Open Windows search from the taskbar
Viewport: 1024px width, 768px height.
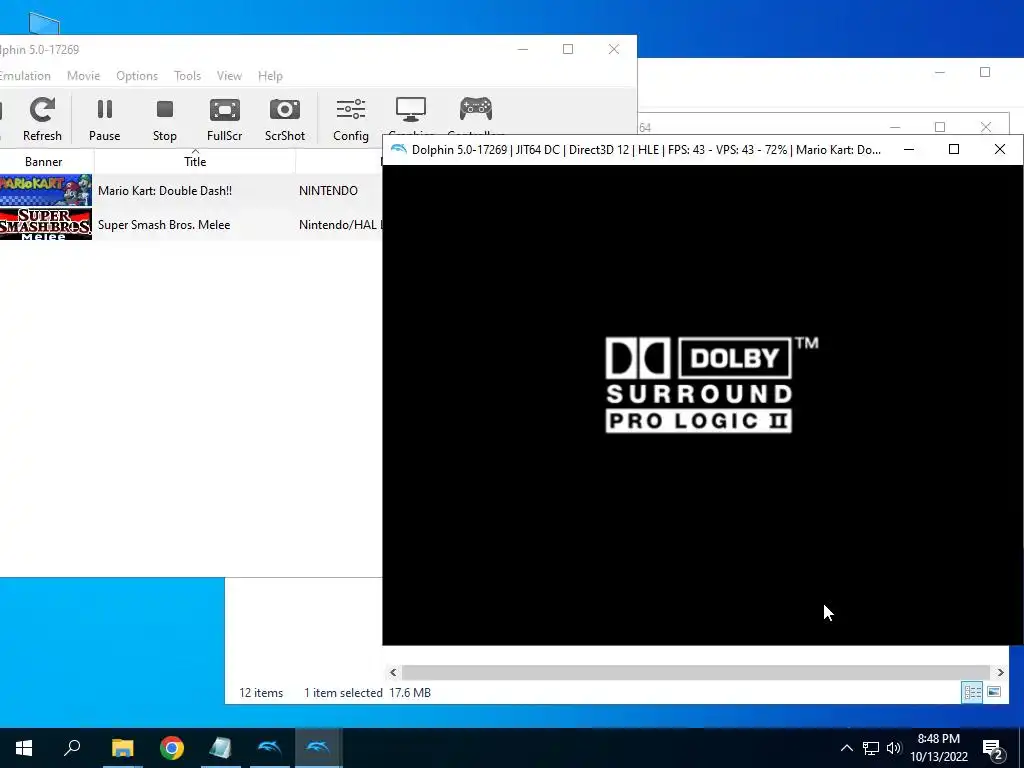(x=72, y=748)
